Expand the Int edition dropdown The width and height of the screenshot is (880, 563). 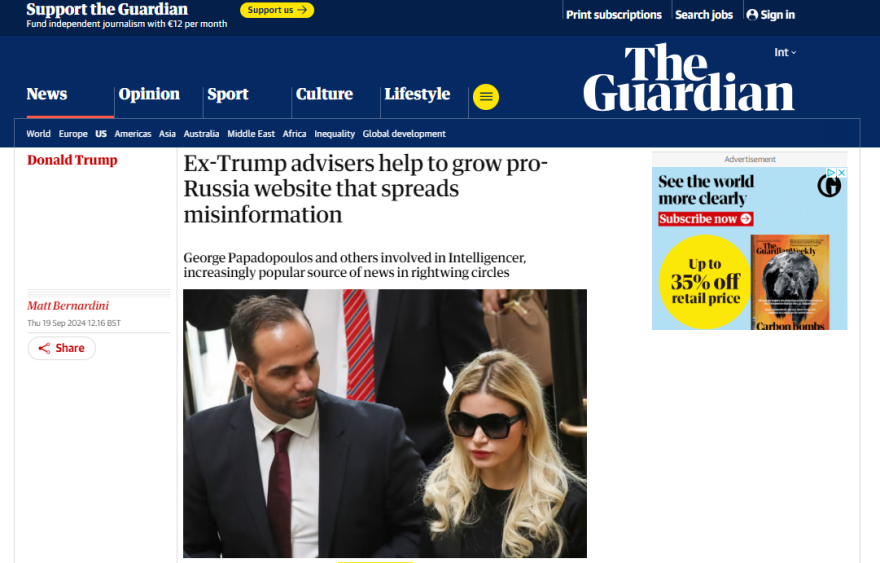785,52
